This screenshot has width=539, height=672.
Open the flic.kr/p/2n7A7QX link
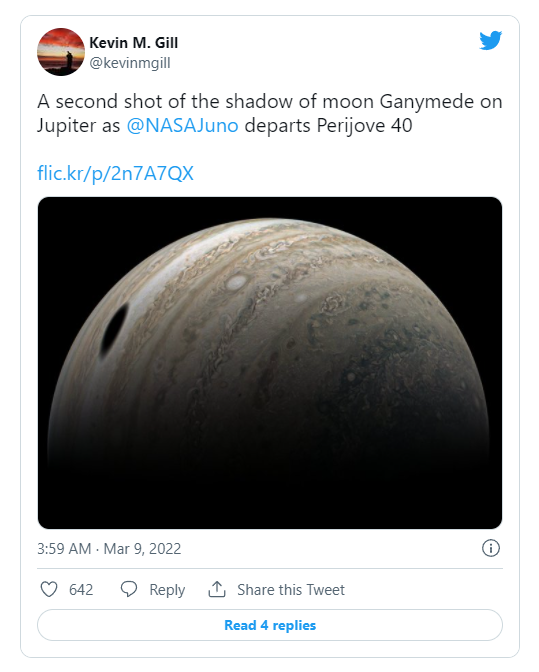[116, 174]
